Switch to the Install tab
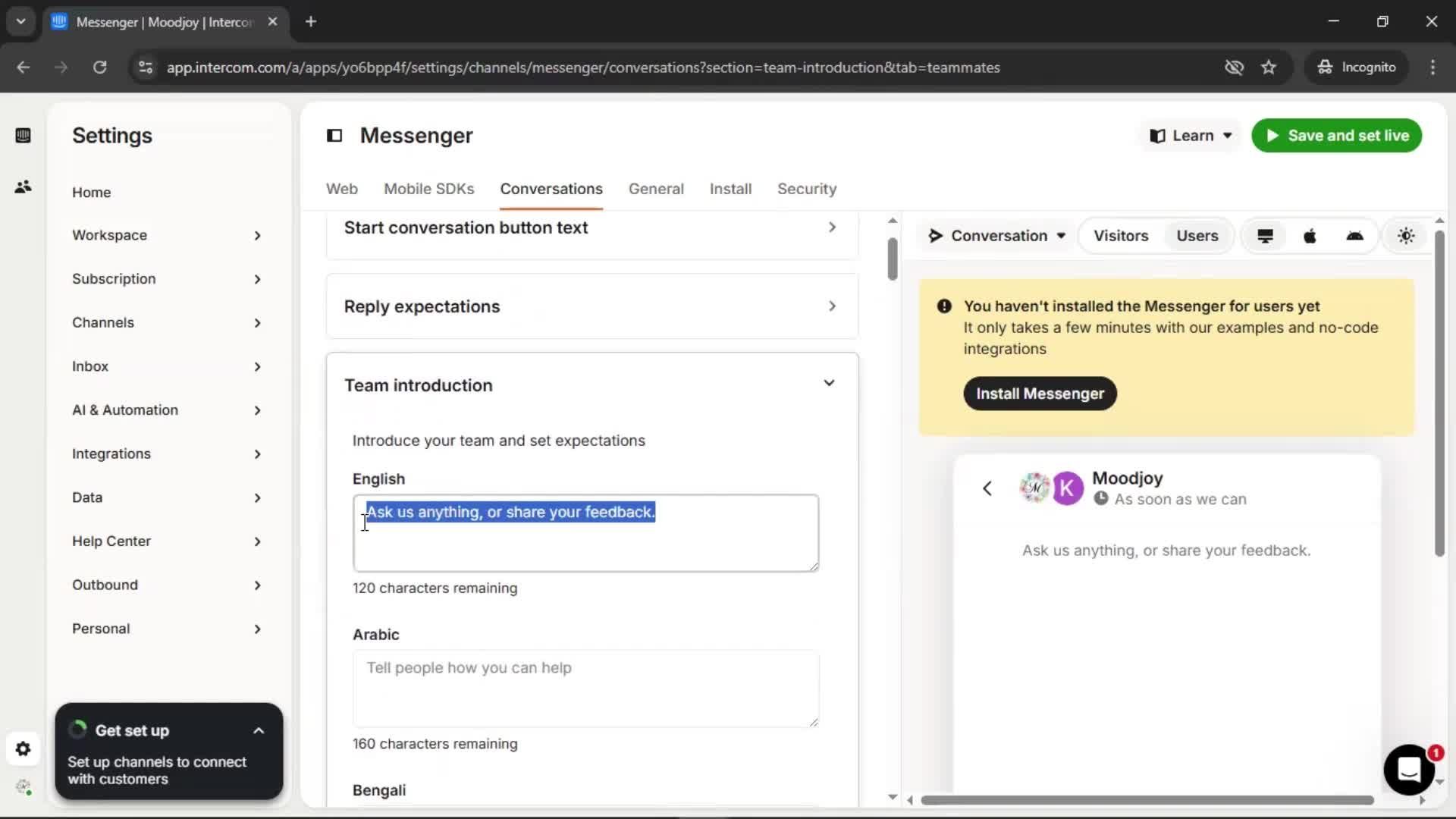Image resolution: width=1456 pixels, height=819 pixels. coord(730,189)
